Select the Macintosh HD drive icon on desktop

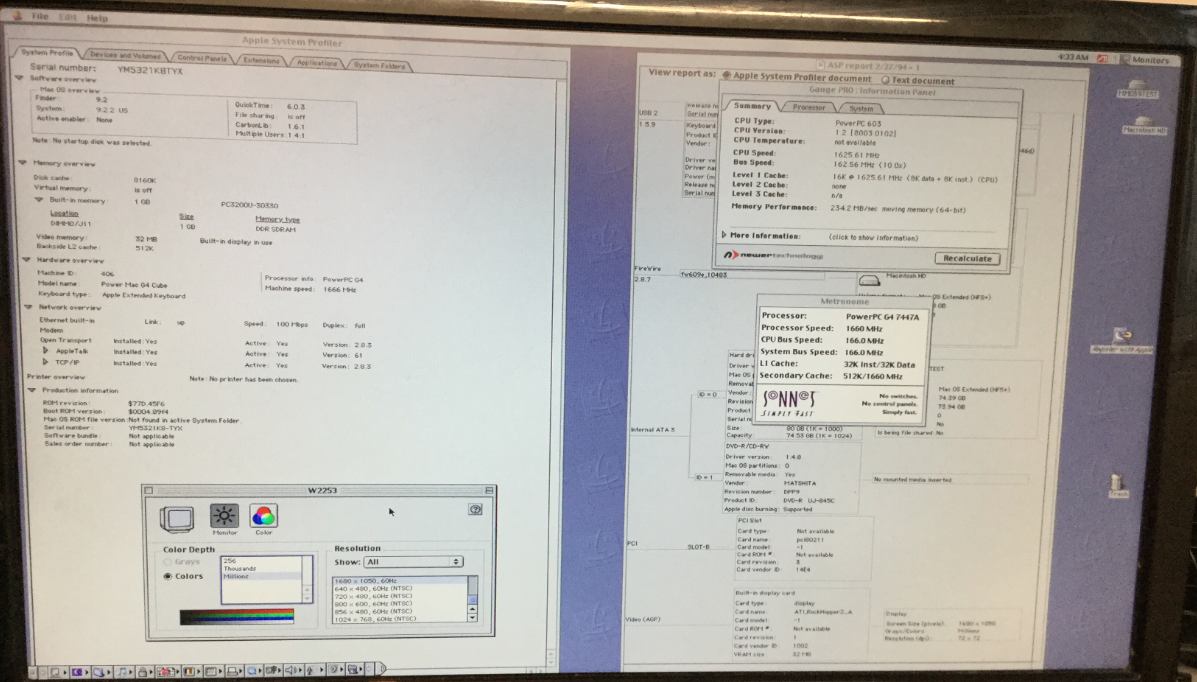(x=1144, y=125)
